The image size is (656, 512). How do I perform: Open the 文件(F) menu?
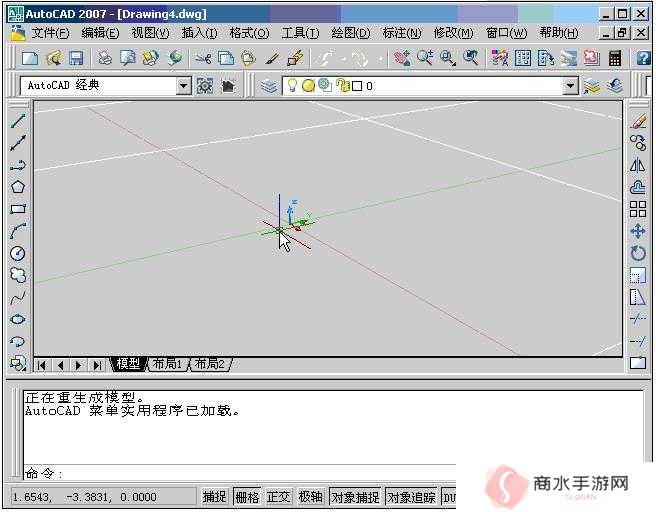50,33
